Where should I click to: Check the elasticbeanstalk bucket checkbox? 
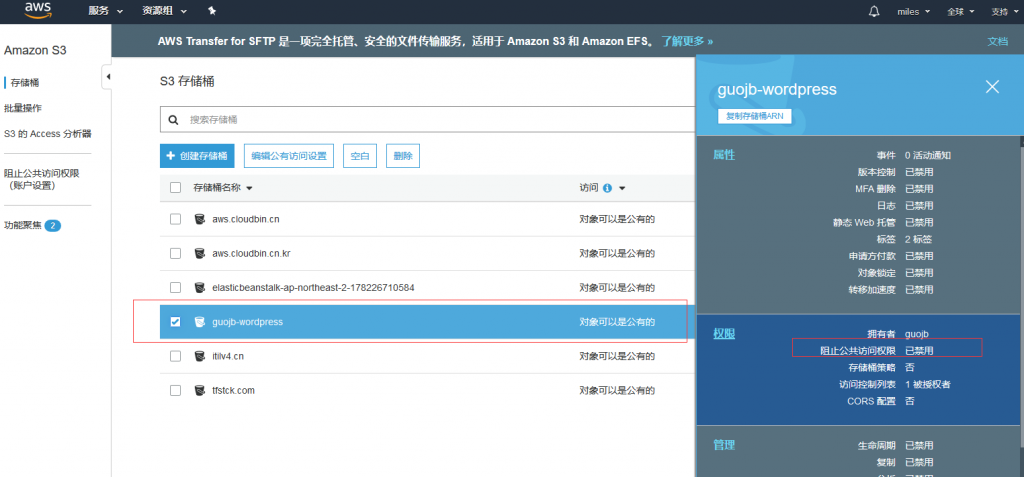coord(175,288)
